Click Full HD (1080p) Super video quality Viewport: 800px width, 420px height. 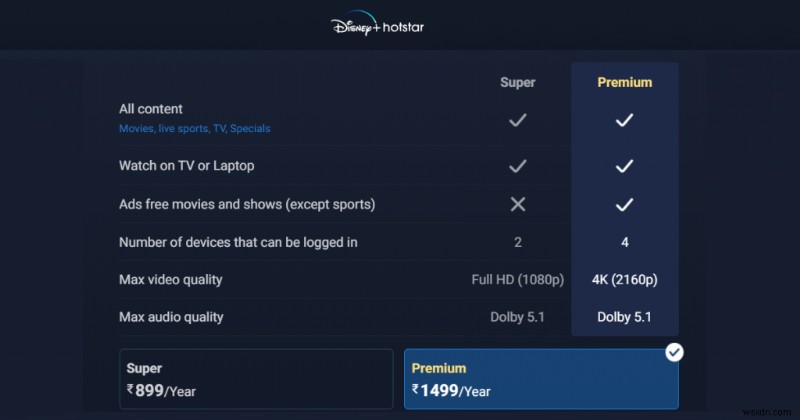click(514, 279)
